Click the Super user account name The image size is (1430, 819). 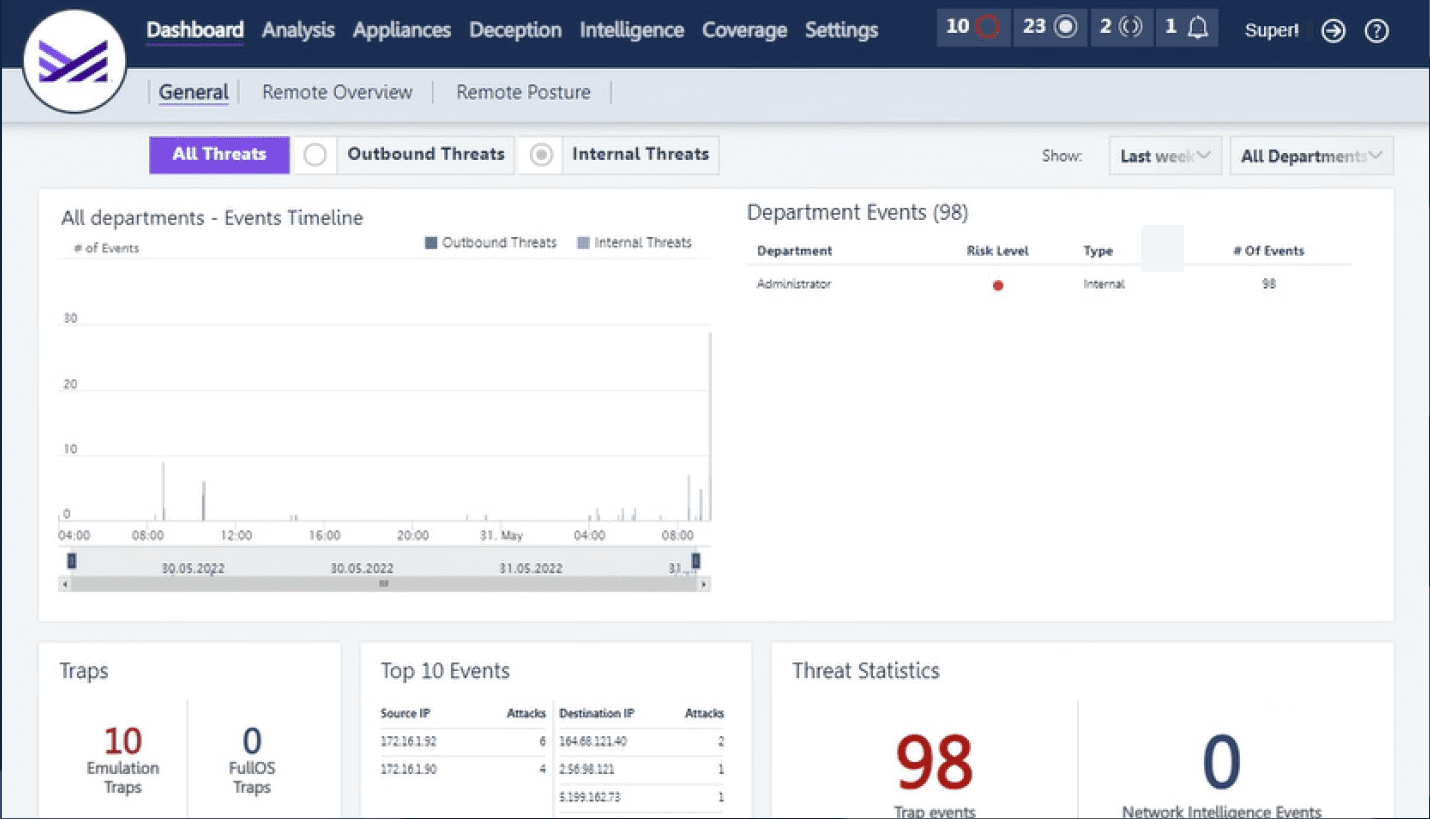pos(1271,31)
